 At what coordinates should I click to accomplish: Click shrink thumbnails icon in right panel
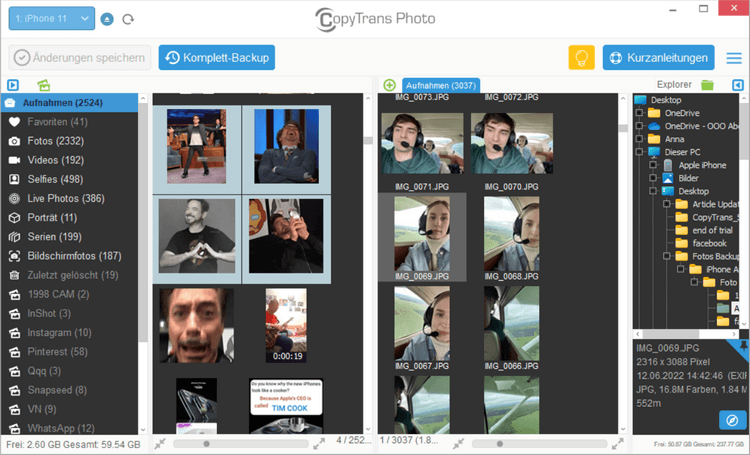pyautogui.click(x=458, y=444)
